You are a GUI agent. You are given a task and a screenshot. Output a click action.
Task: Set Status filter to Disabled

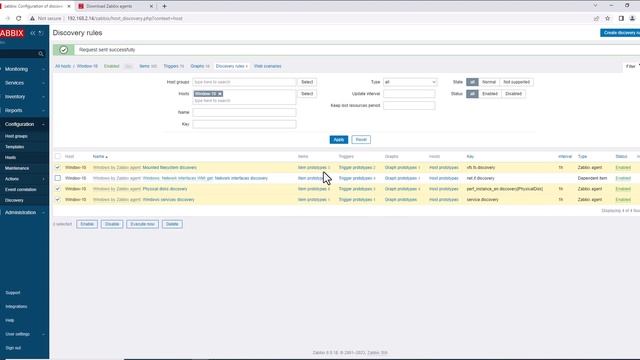[513, 94]
